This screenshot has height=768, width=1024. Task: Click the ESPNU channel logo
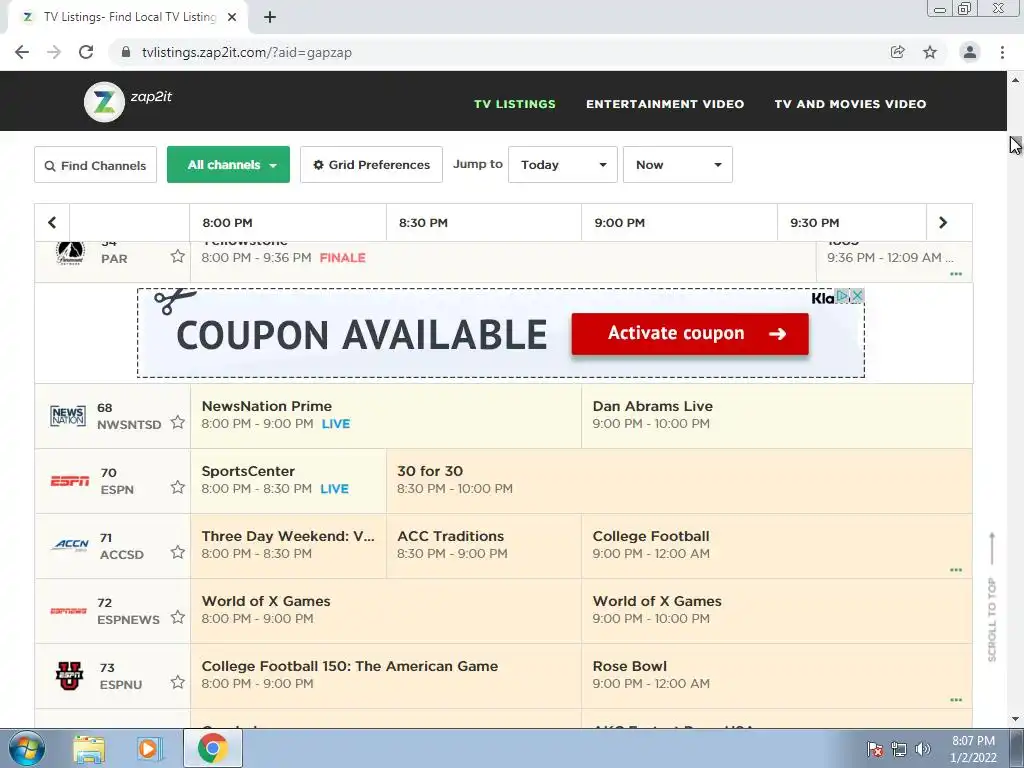(69, 676)
